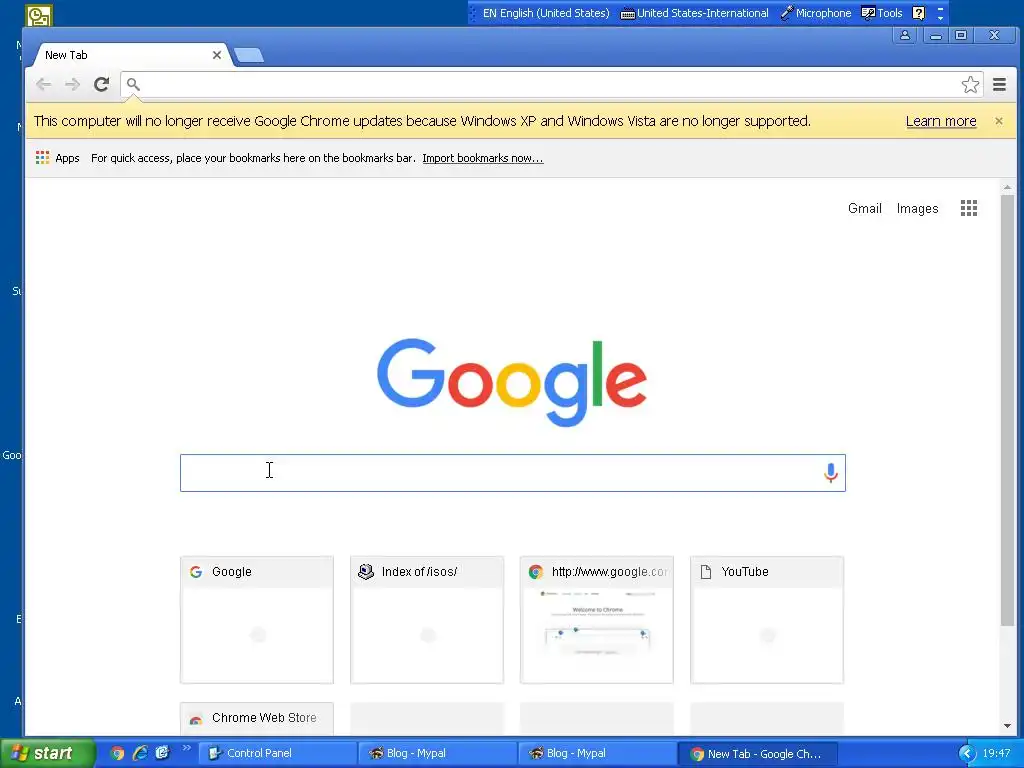Click the taskbar clock showing 19:47
Screen dimensions: 1024x768
click(996, 754)
